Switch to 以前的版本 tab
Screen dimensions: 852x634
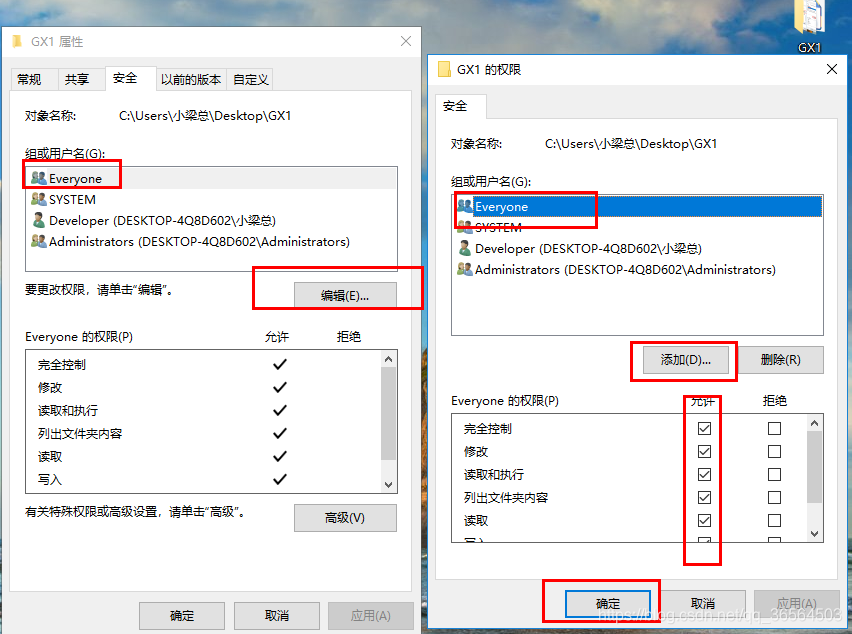pos(191,79)
